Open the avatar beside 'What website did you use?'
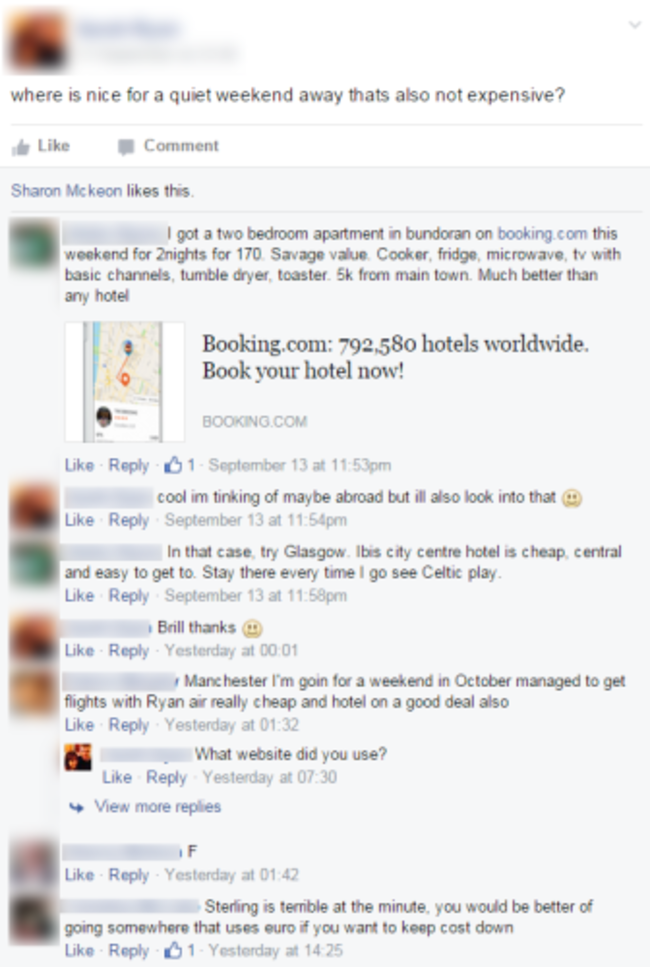This screenshot has width=650, height=967. click(78, 757)
